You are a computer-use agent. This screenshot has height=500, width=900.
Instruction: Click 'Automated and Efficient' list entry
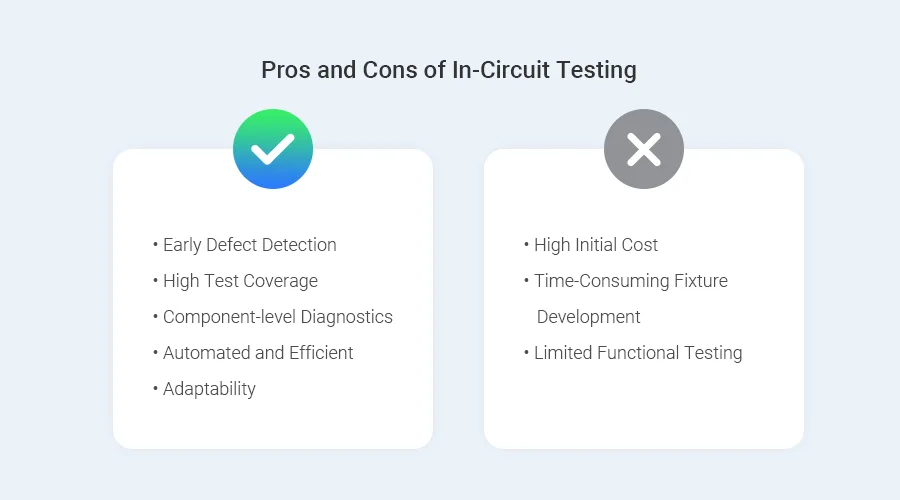coord(258,353)
